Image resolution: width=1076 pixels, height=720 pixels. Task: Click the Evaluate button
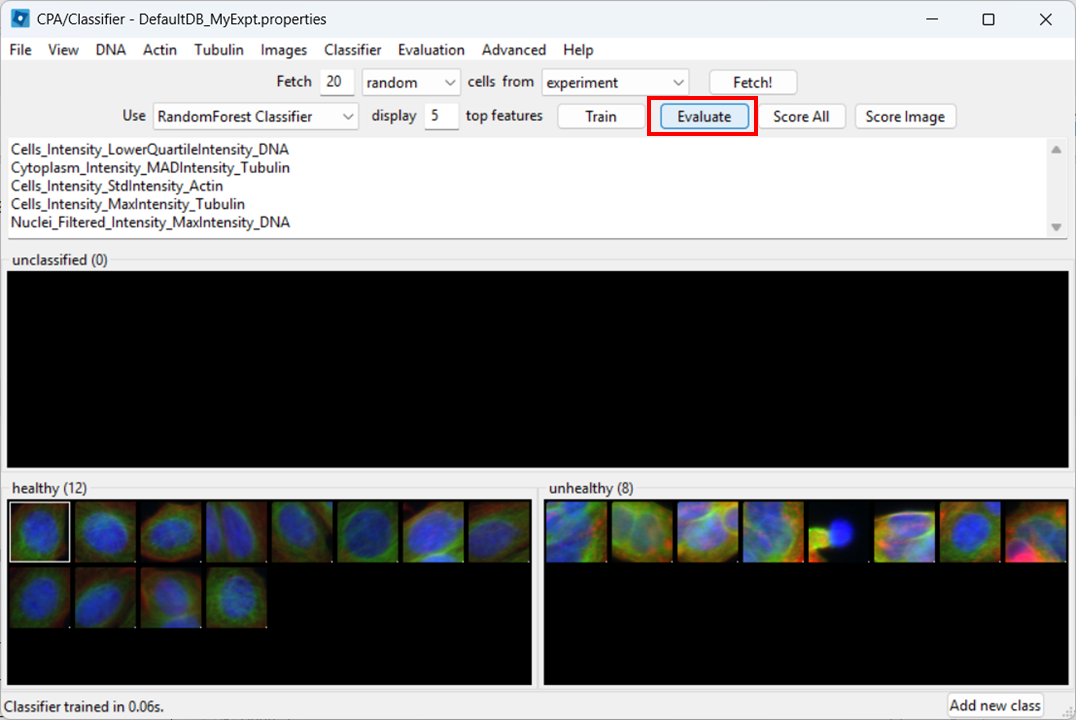click(x=703, y=116)
